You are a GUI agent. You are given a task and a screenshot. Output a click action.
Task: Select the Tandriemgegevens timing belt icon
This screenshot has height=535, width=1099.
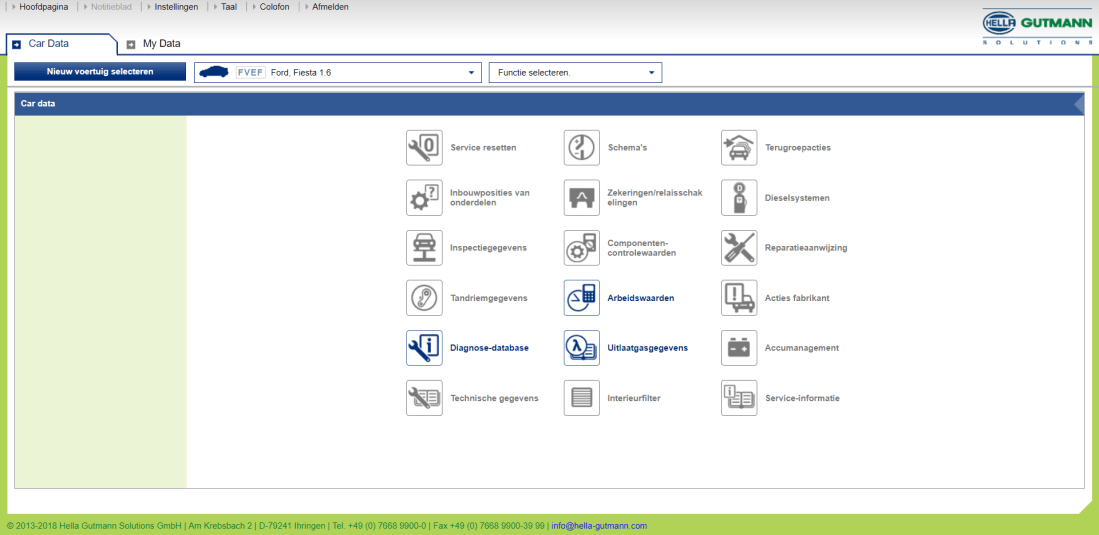coord(424,298)
